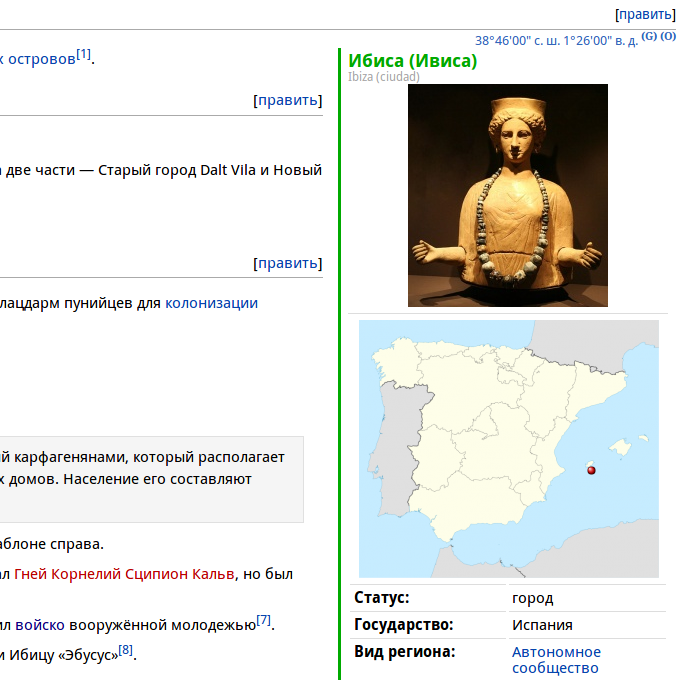The height and width of the screenshot is (680, 682).
Task: Click the Ибиса (Ивиса) infobox title
Action: [413, 61]
